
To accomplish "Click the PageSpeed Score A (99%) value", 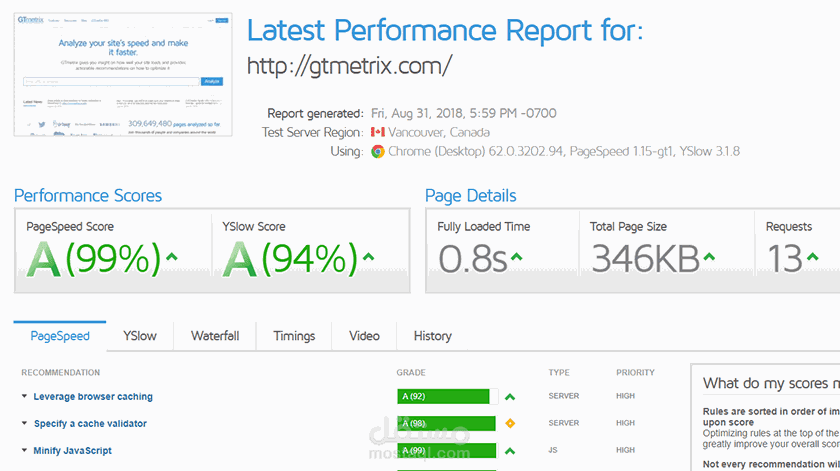I will pos(93,259).
